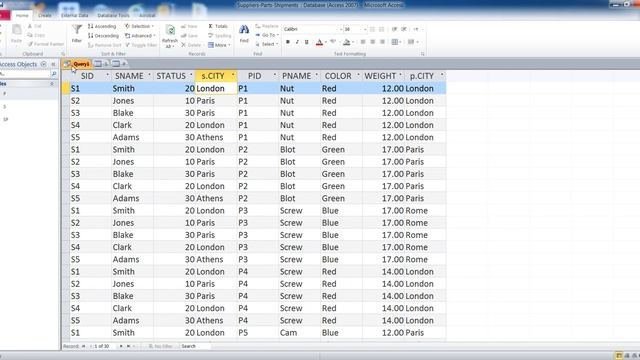Sort records Descending
The image size is (640, 360).
click(103, 36)
